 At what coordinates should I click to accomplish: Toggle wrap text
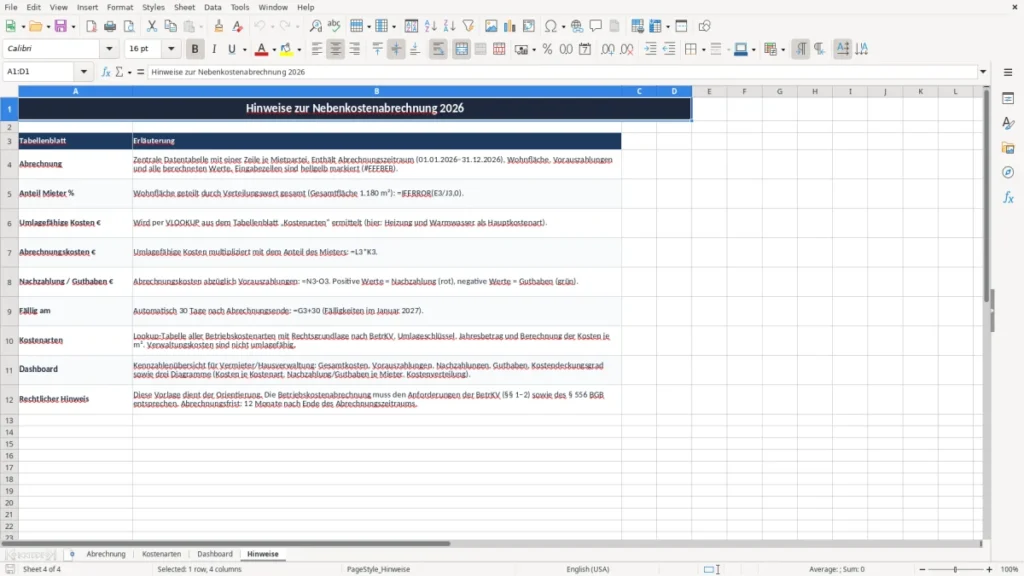[438, 49]
